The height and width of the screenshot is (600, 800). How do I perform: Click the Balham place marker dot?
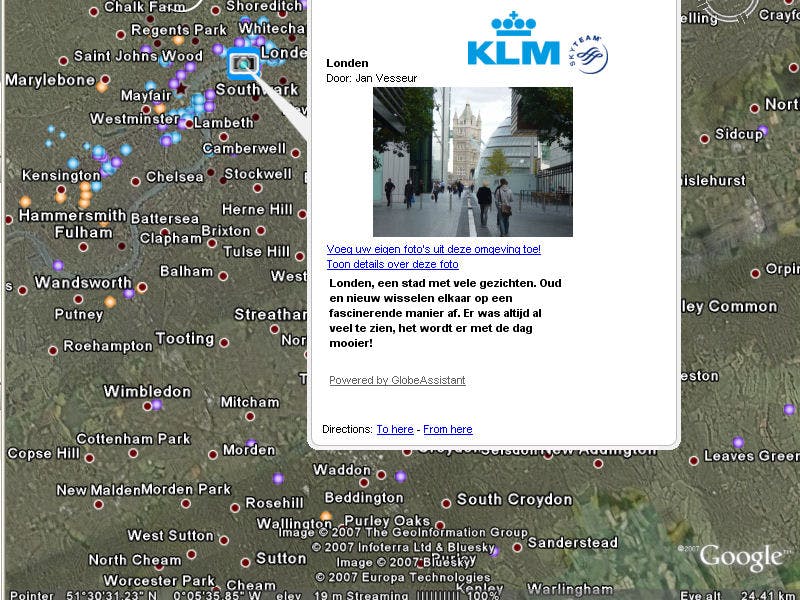(x=223, y=276)
